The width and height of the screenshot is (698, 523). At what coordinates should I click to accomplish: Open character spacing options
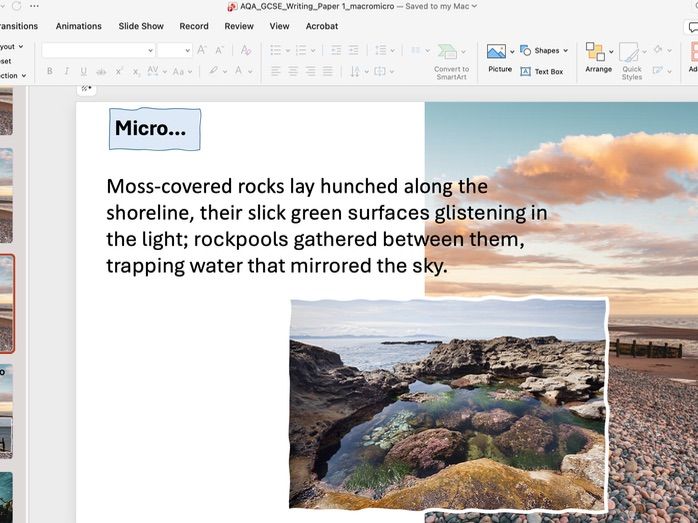[153, 71]
